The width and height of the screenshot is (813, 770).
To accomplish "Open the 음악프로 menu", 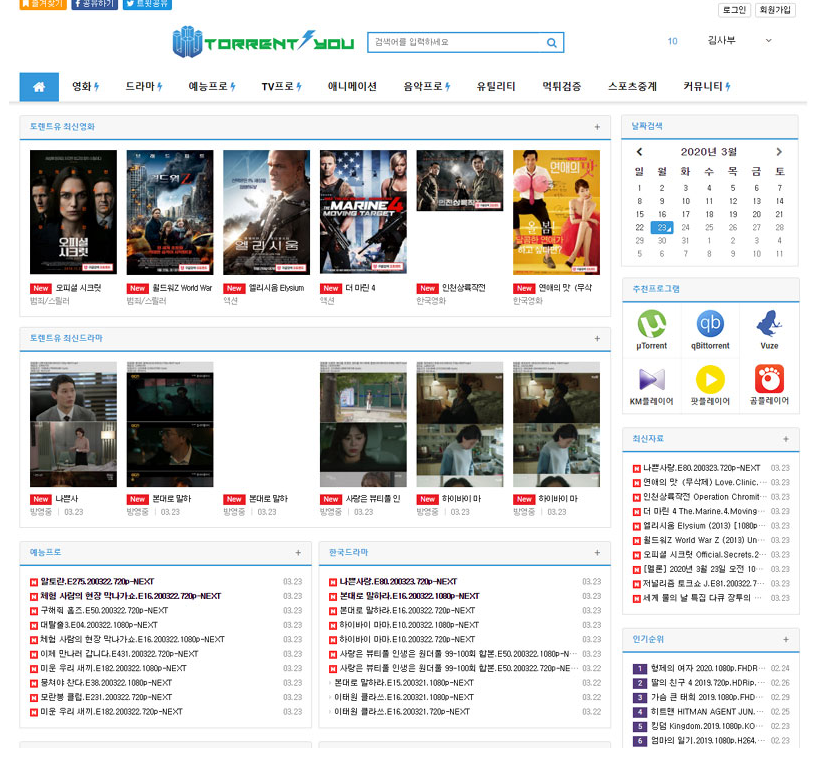I will [427, 87].
